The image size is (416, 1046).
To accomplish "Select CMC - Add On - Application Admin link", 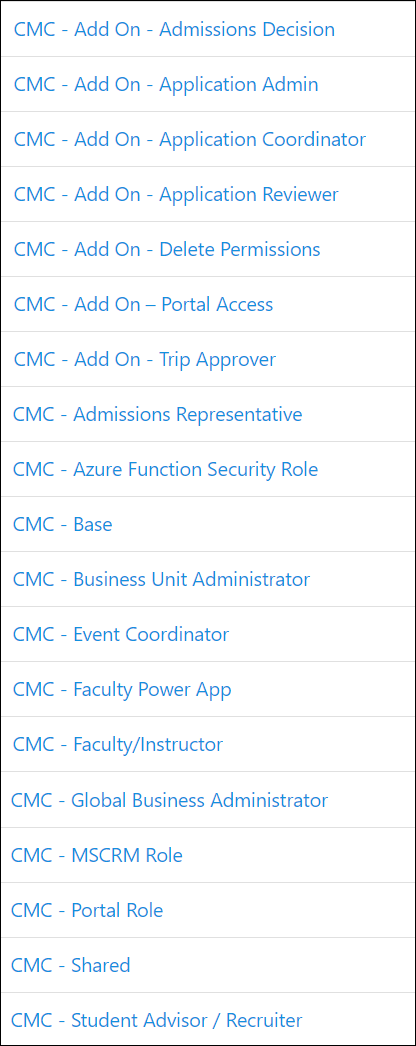I will (166, 84).
